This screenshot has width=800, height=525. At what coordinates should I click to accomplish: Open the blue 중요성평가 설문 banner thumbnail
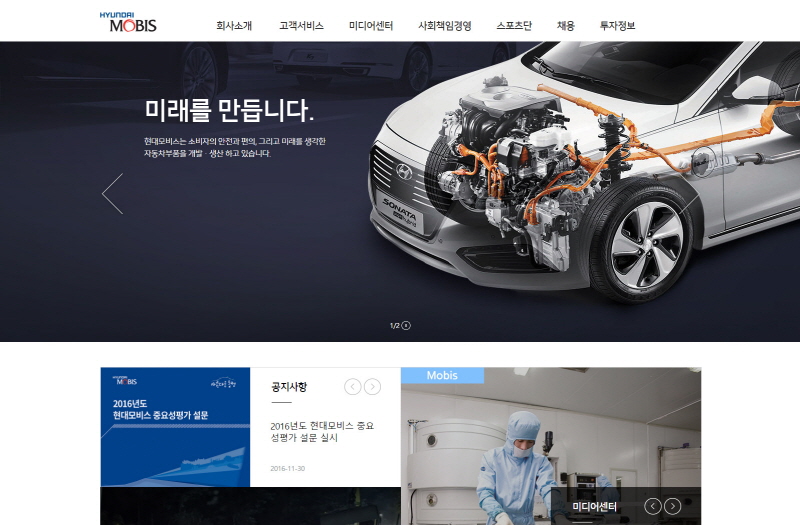pyautogui.click(x=175, y=427)
